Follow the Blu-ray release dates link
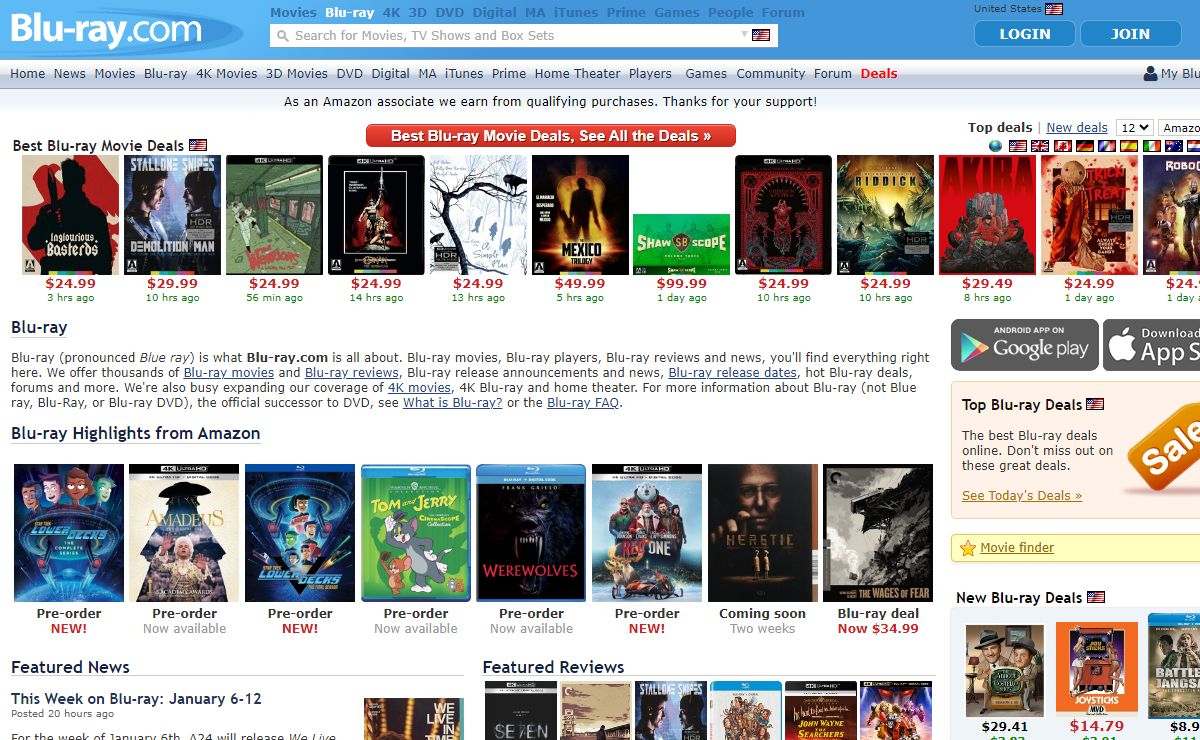The height and width of the screenshot is (740, 1200). pos(733,372)
